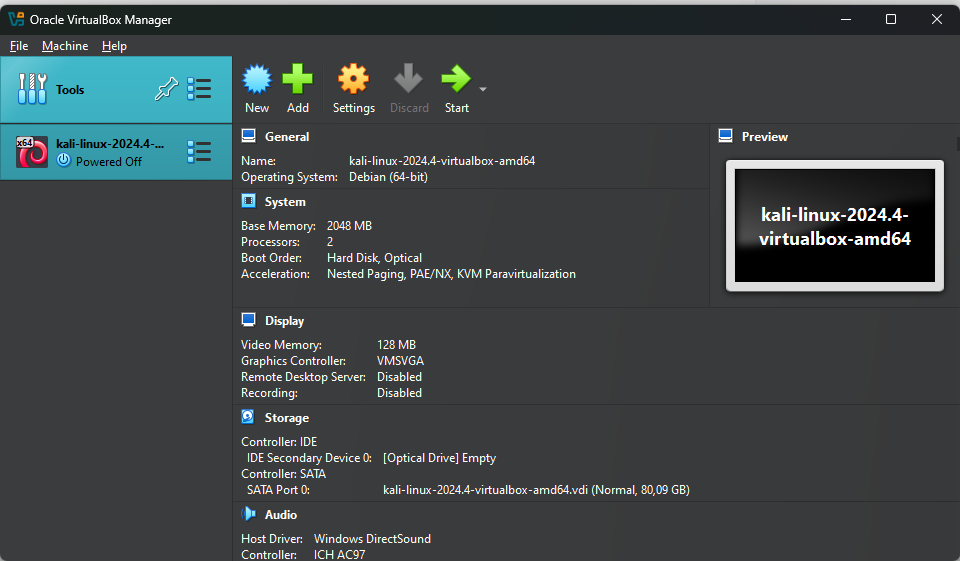This screenshot has height=561, width=960.
Task: Open the kali-linux machine list menu icon
Action: click(x=199, y=151)
